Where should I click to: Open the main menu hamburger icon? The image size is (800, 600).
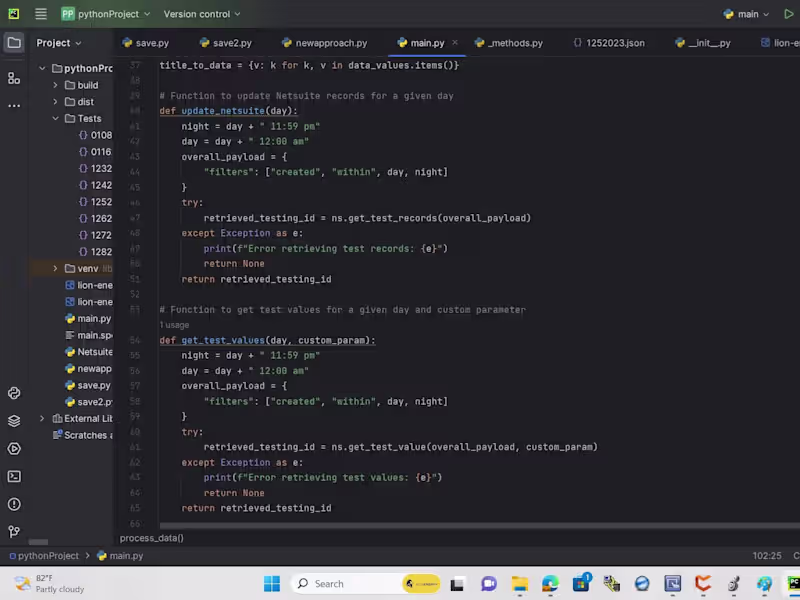41,14
